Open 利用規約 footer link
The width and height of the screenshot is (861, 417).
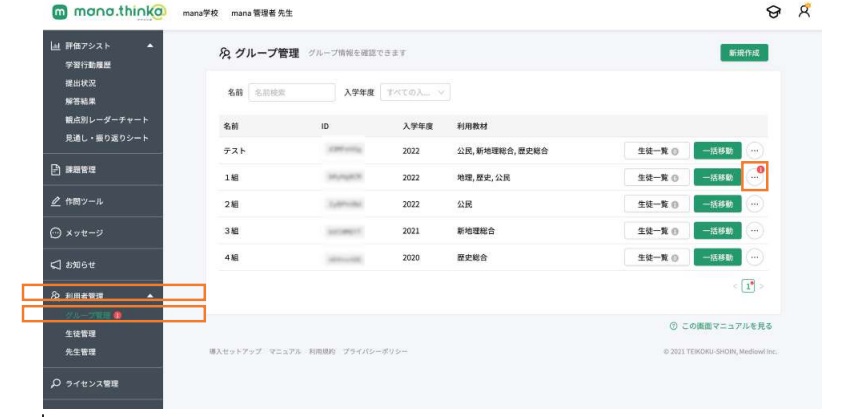[322, 352]
